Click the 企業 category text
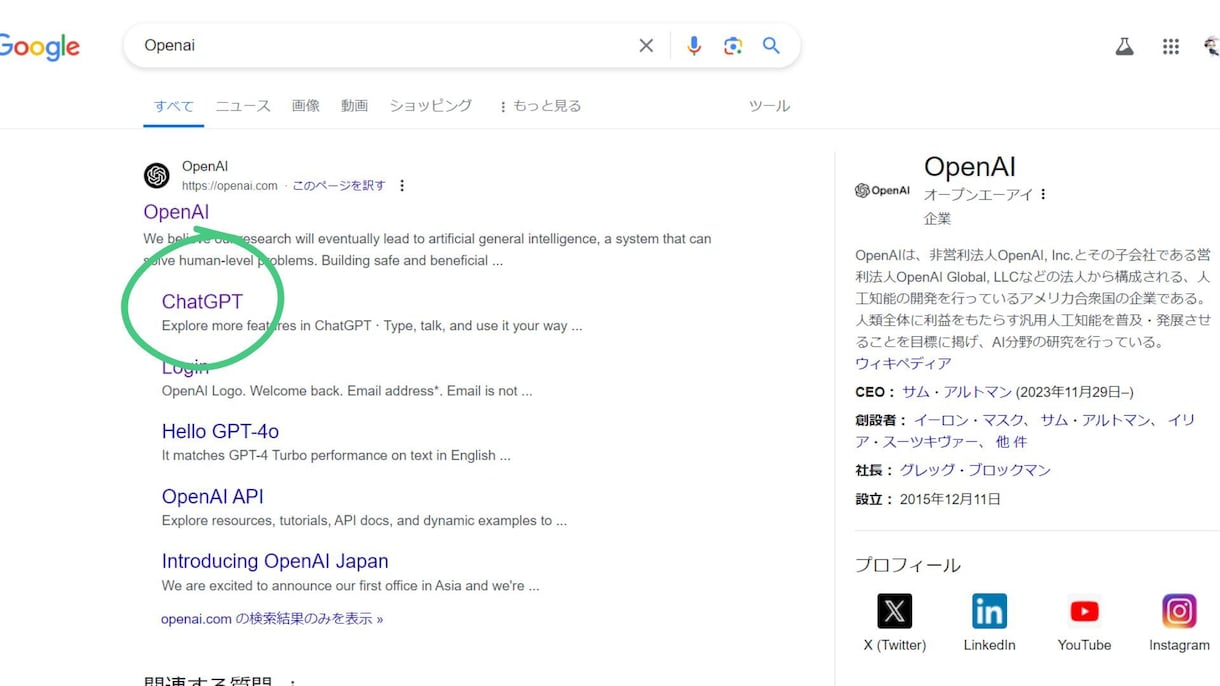The image size is (1220, 686). tap(937, 218)
